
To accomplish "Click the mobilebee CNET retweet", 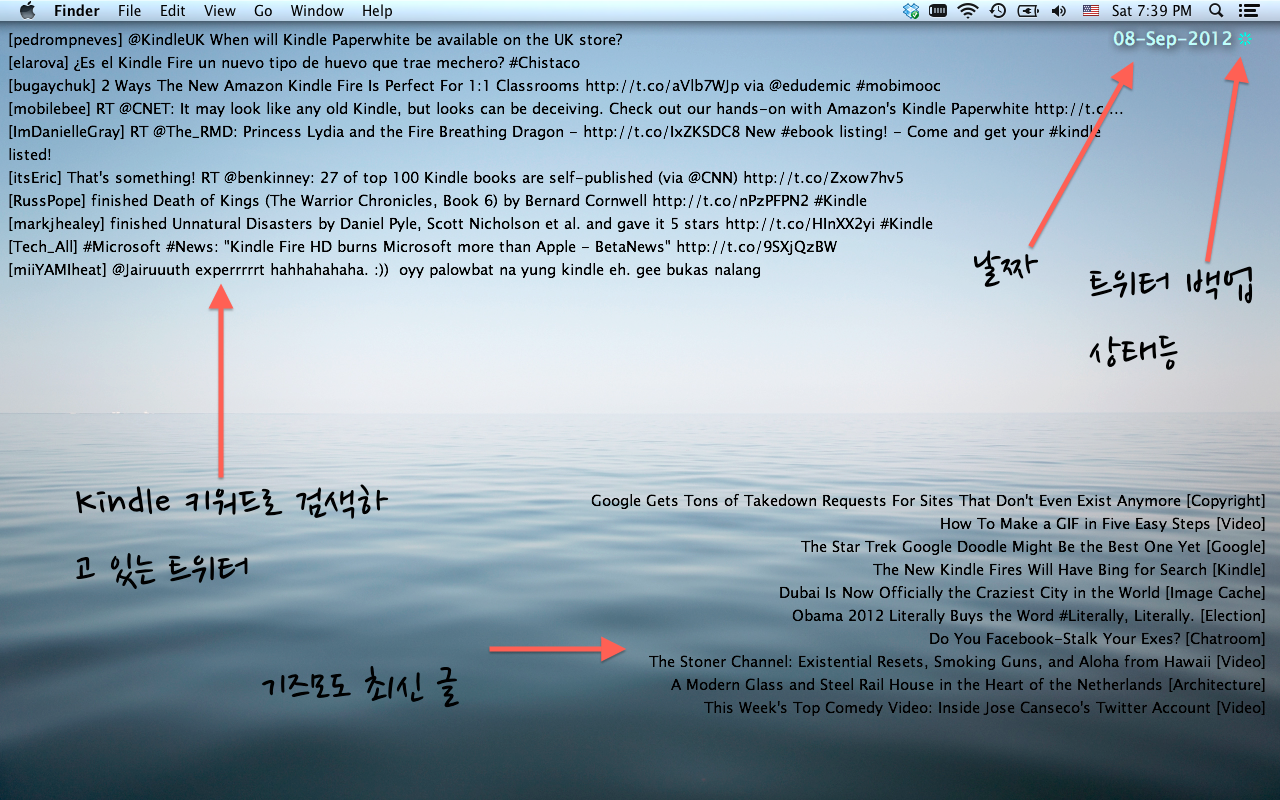I will 566,109.
